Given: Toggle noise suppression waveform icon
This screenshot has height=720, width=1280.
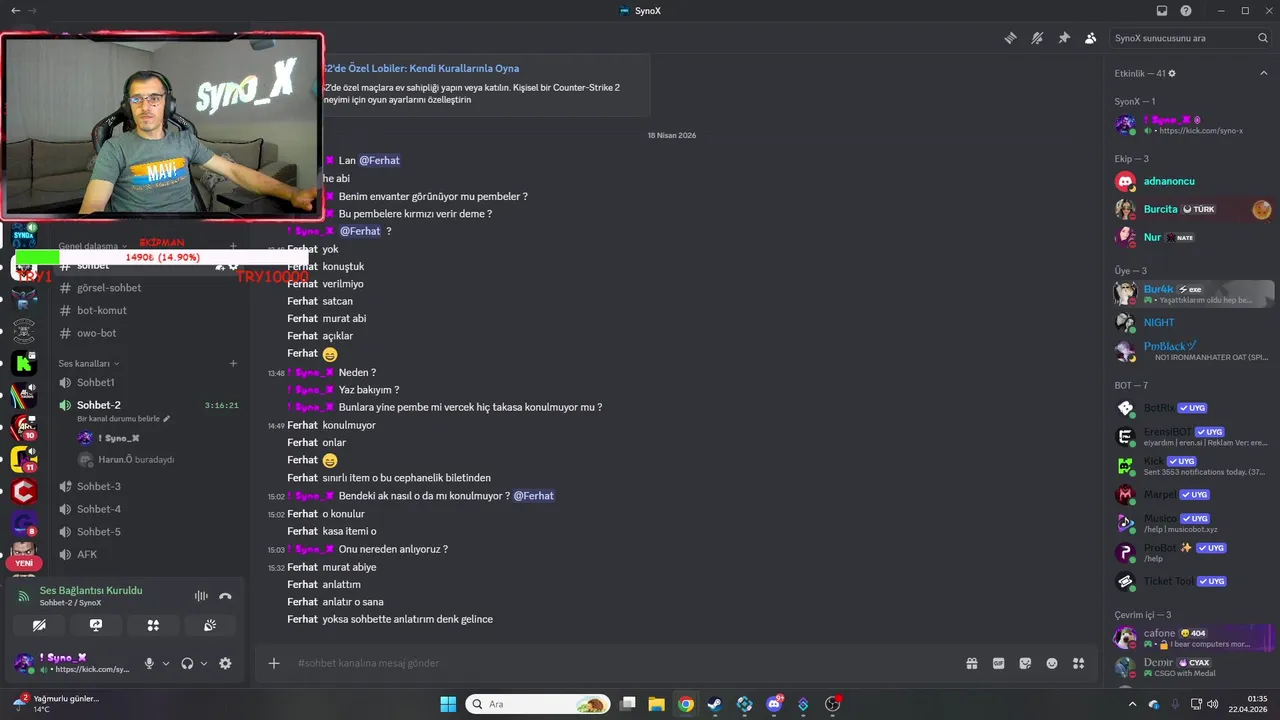Looking at the screenshot, I should [x=201, y=596].
